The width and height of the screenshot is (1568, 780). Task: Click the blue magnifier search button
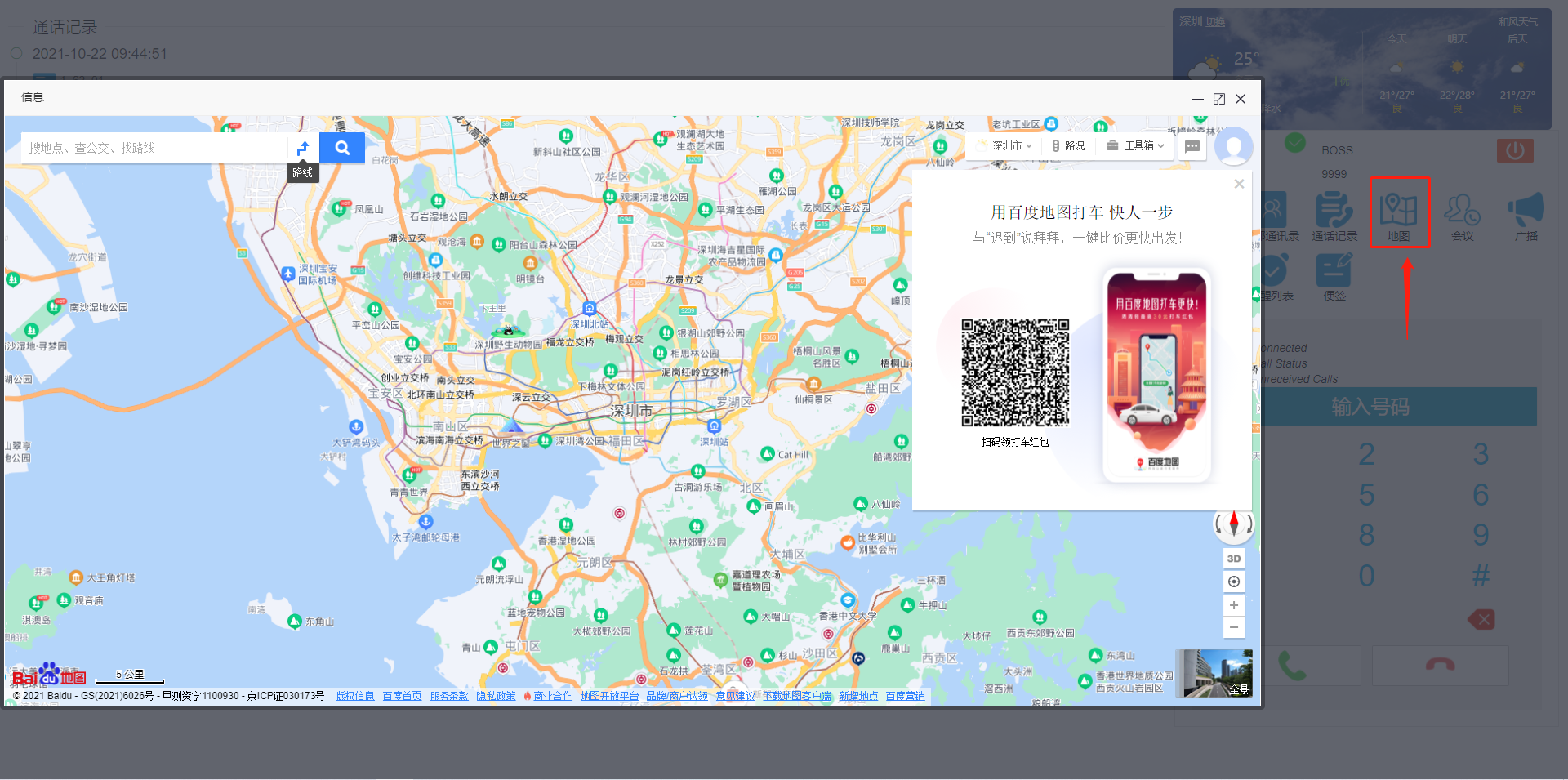[342, 148]
